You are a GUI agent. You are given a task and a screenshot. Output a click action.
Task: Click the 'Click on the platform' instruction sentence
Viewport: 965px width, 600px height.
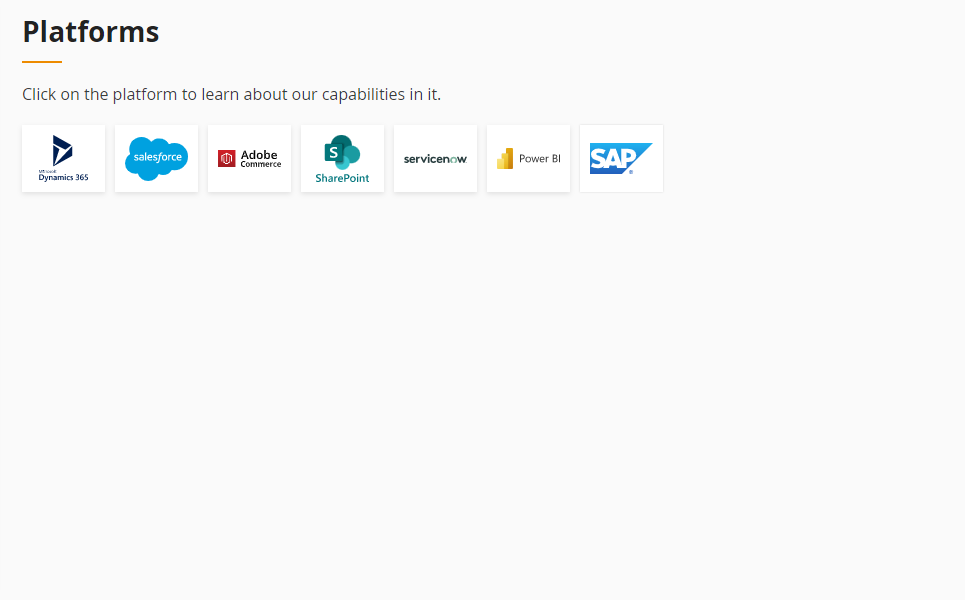pyautogui.click(x=231, y=94)
